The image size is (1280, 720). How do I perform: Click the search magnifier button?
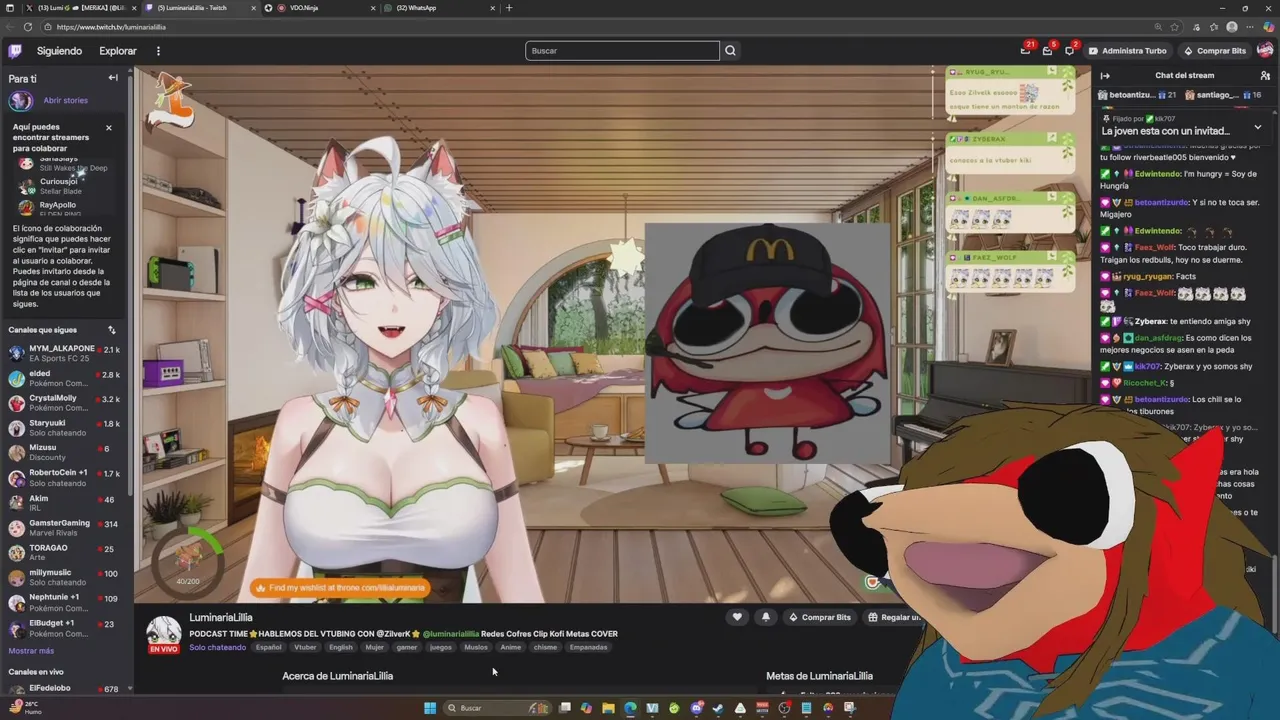[731, 51]
